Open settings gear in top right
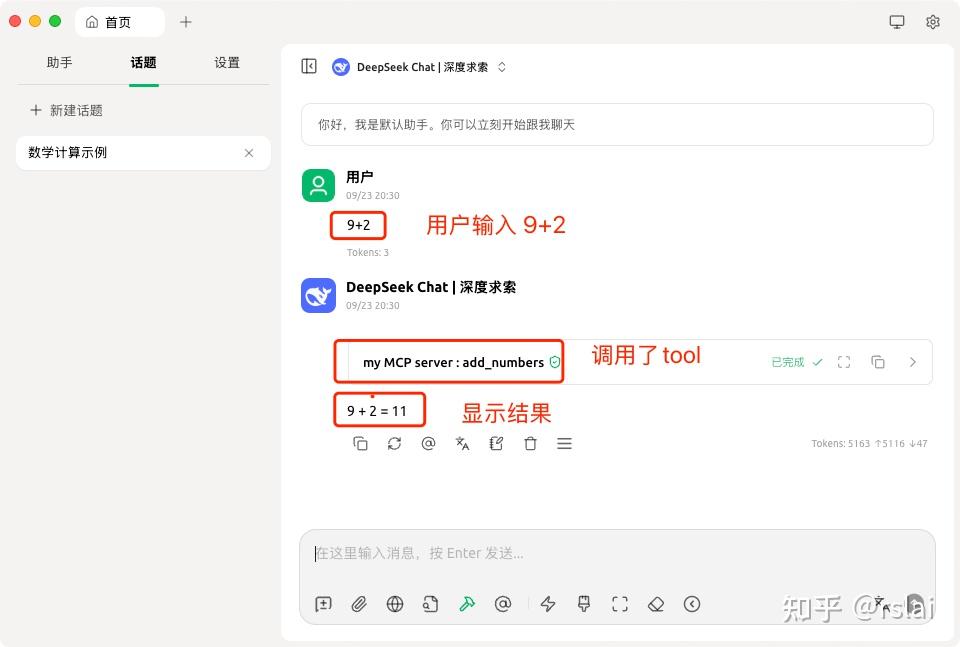The image size is (960, 647). (932, 22)
